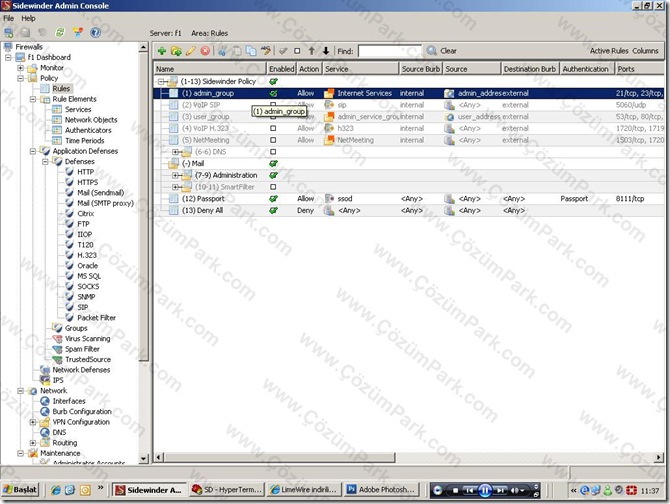Click the Find input field

tap(390, 51)
